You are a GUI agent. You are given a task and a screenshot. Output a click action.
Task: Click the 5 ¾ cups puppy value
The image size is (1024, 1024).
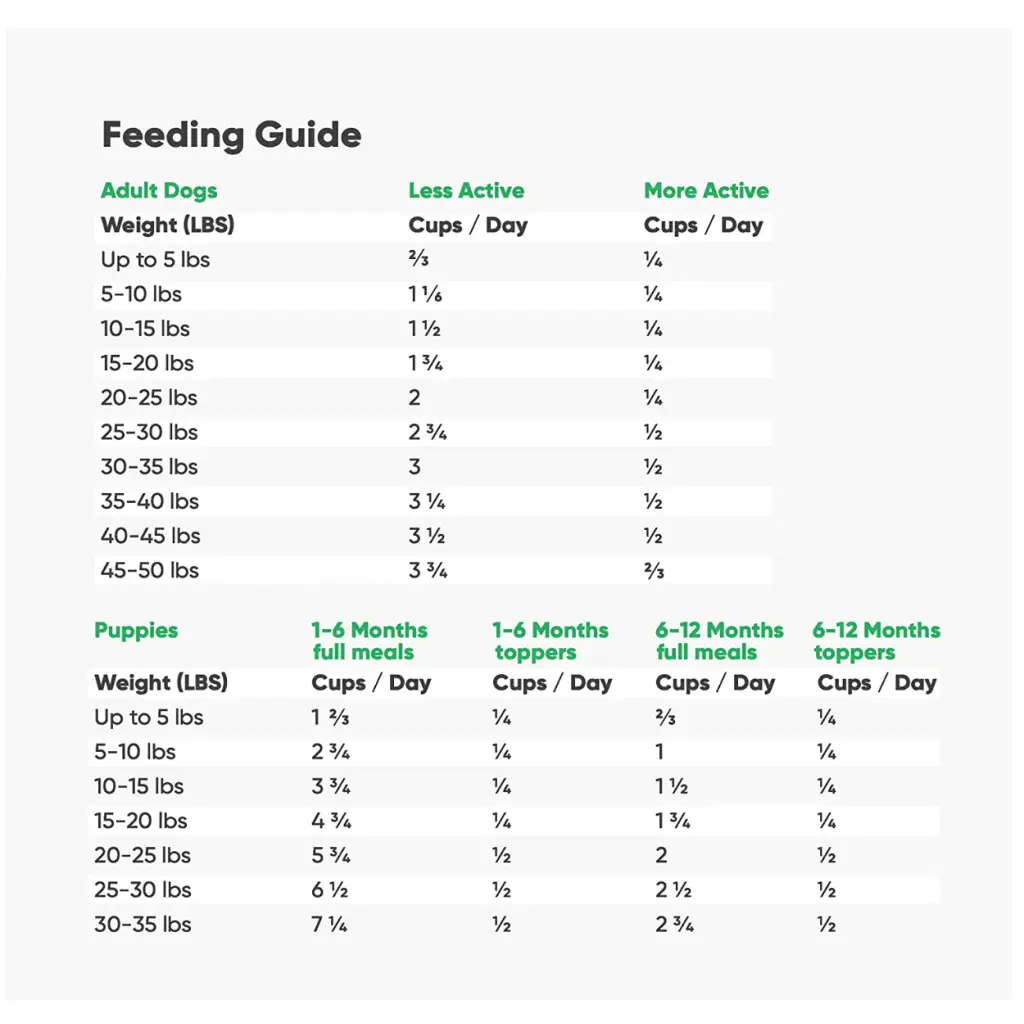click(330, 856)
